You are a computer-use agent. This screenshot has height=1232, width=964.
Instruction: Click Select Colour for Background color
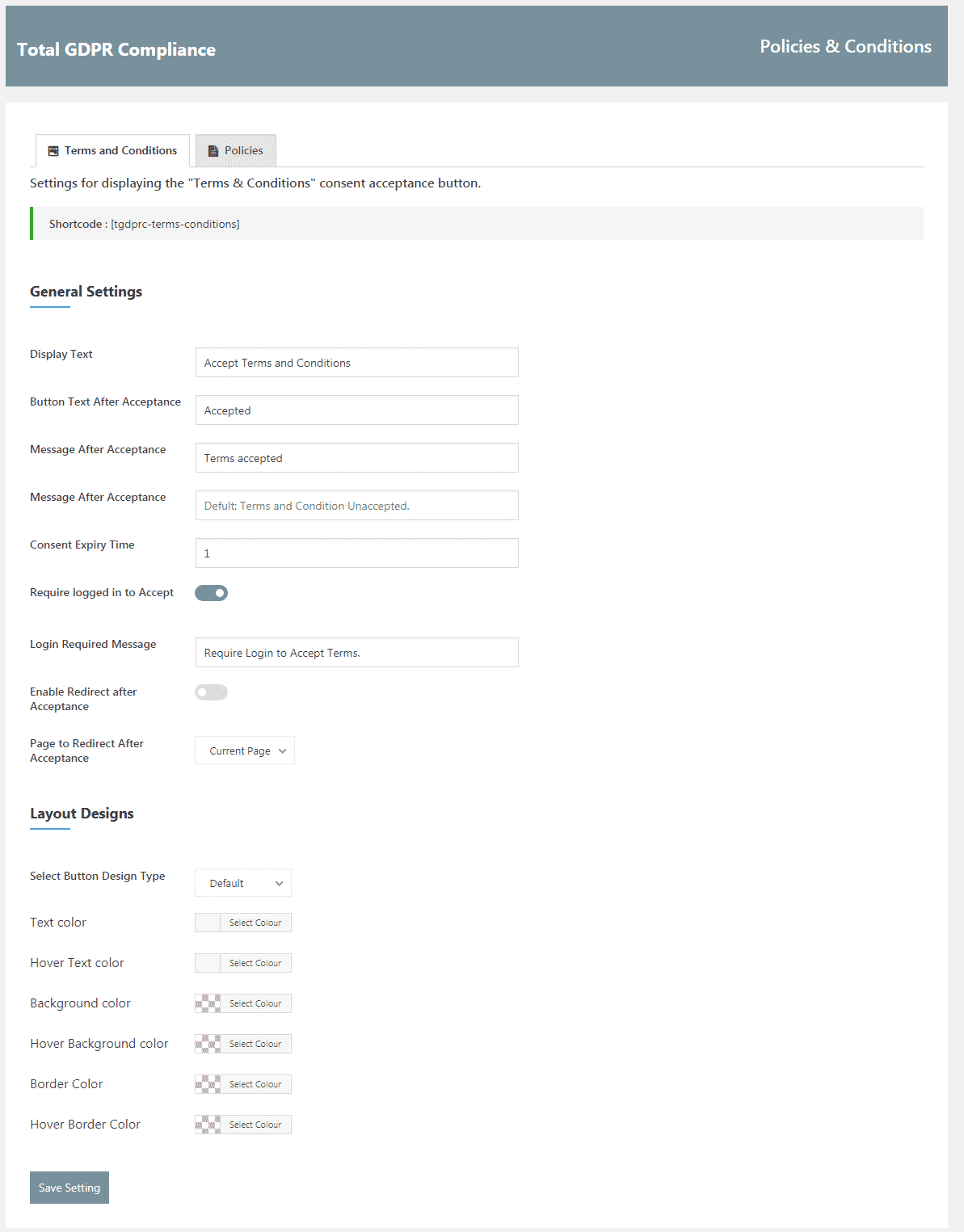[x=255, y=1003]
